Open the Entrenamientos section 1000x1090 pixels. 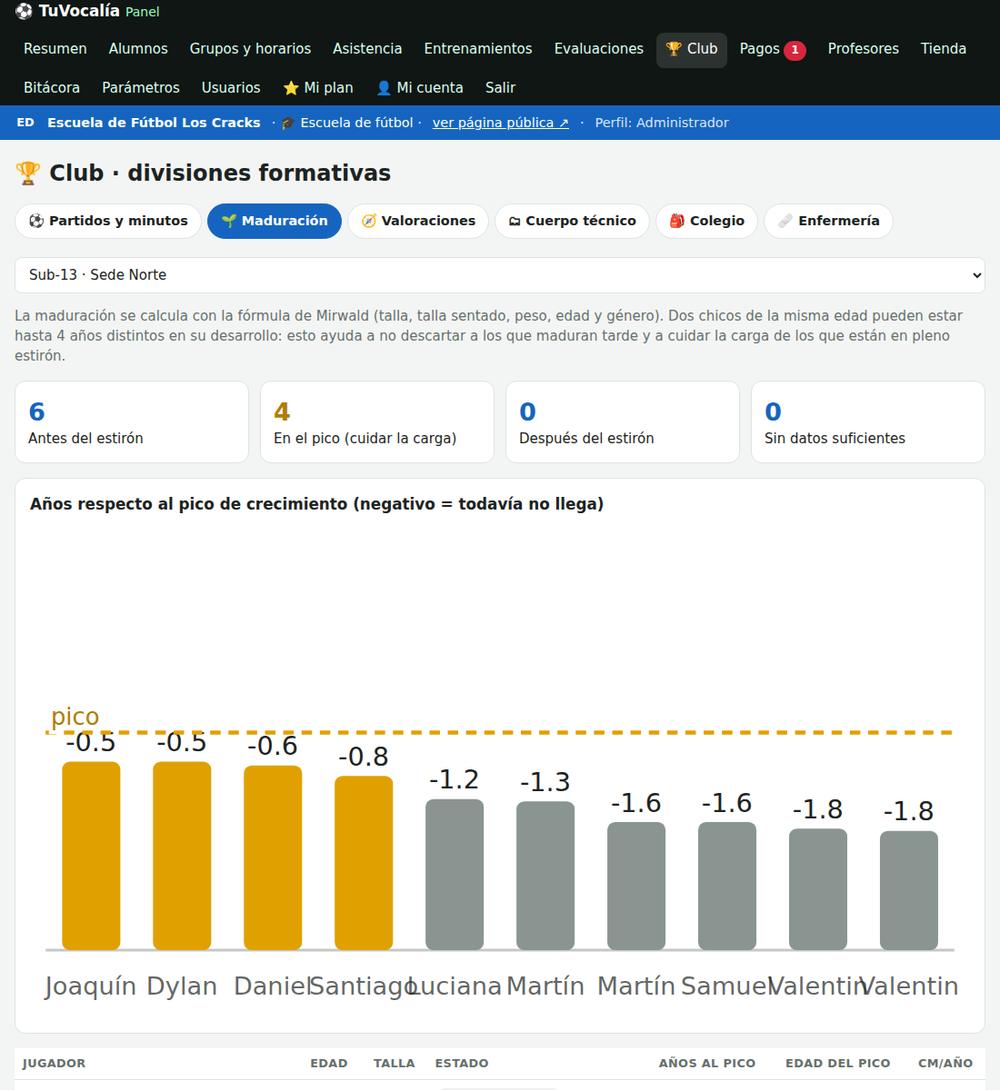[478, 49]
